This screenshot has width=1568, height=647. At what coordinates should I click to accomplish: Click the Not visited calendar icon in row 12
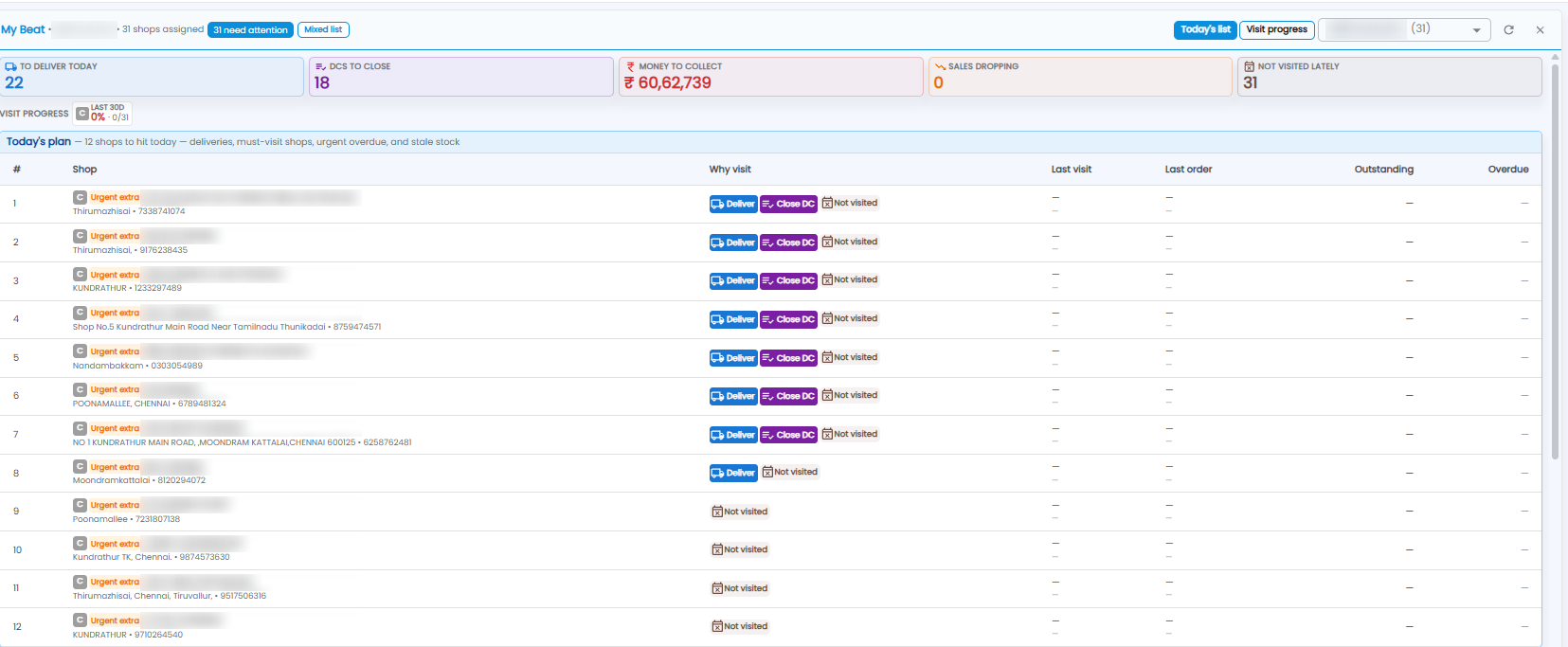pos(717,626)
